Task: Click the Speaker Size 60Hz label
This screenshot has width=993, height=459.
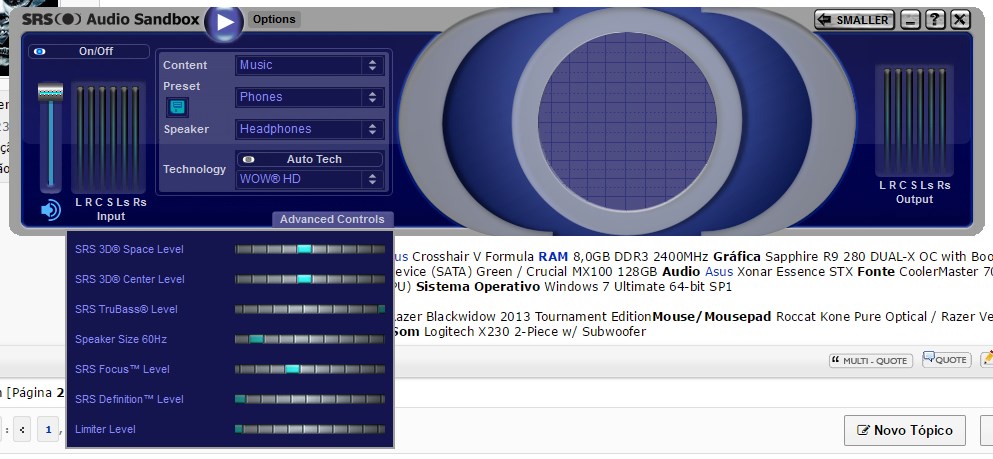Action: [x=121, y=339]
